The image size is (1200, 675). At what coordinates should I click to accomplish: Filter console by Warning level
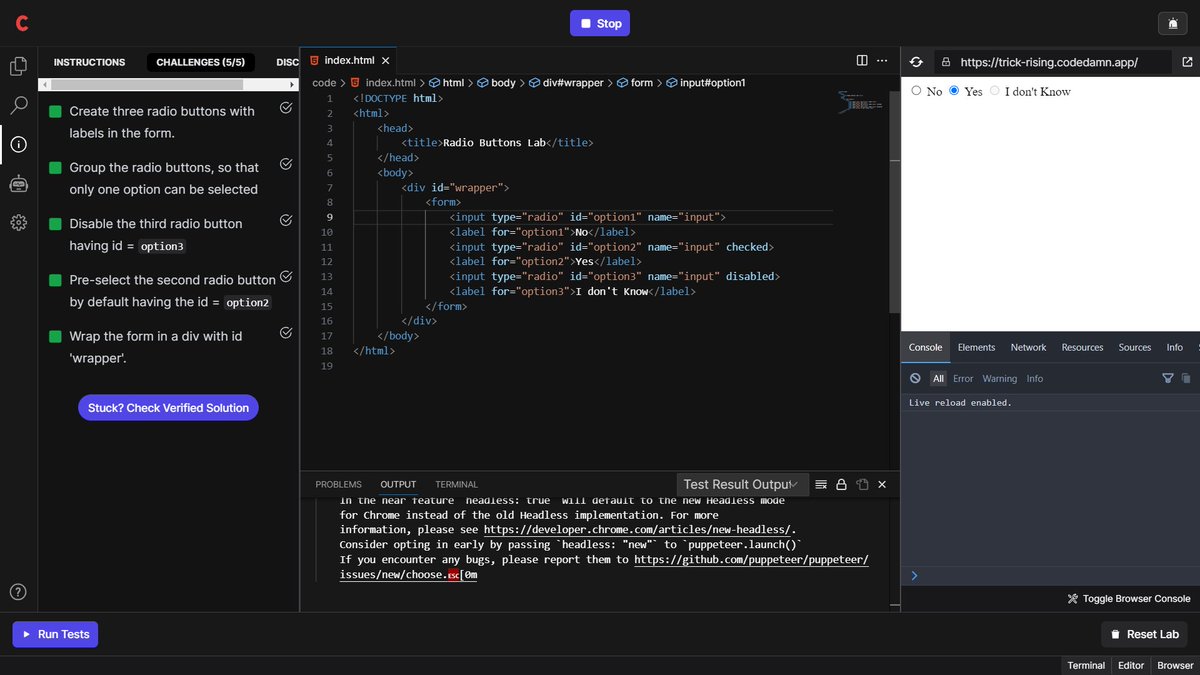[x=1000, y=378]
